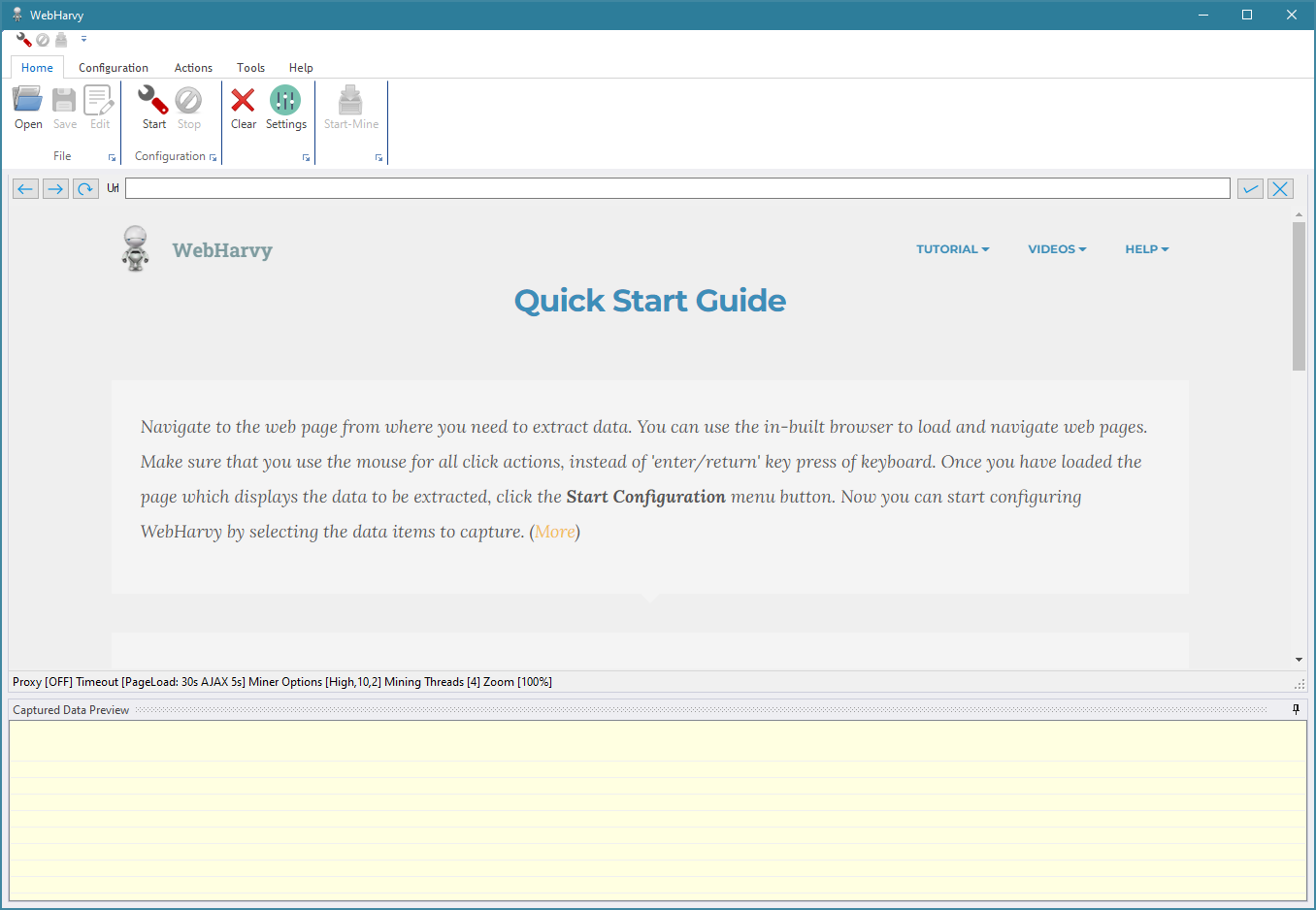The width and height of the screenshot is (1316, 910).
Task: Select the Home ribbon tab
Action: tap(37, 67)
